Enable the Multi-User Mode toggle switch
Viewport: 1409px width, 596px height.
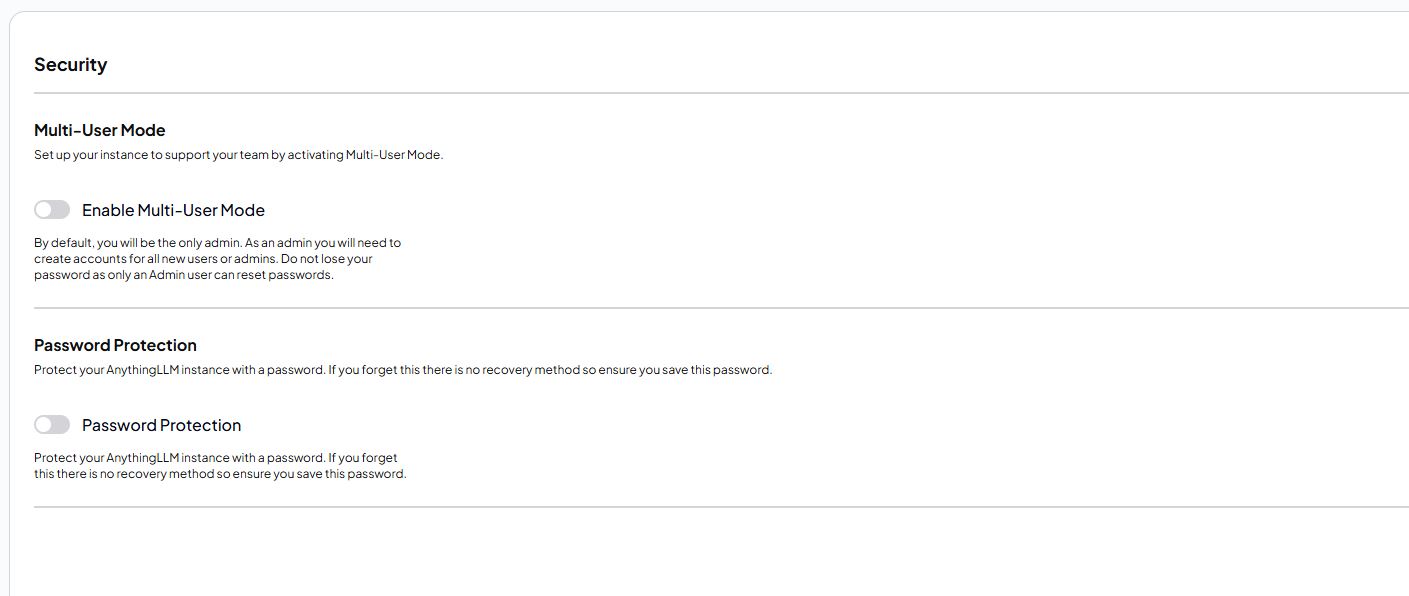tap(52, 210)
